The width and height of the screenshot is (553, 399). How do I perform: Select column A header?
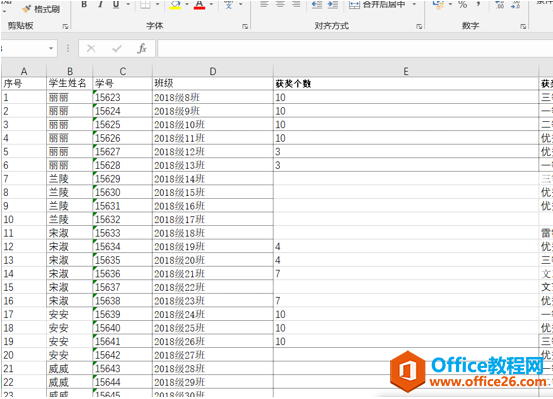point(24,71)
